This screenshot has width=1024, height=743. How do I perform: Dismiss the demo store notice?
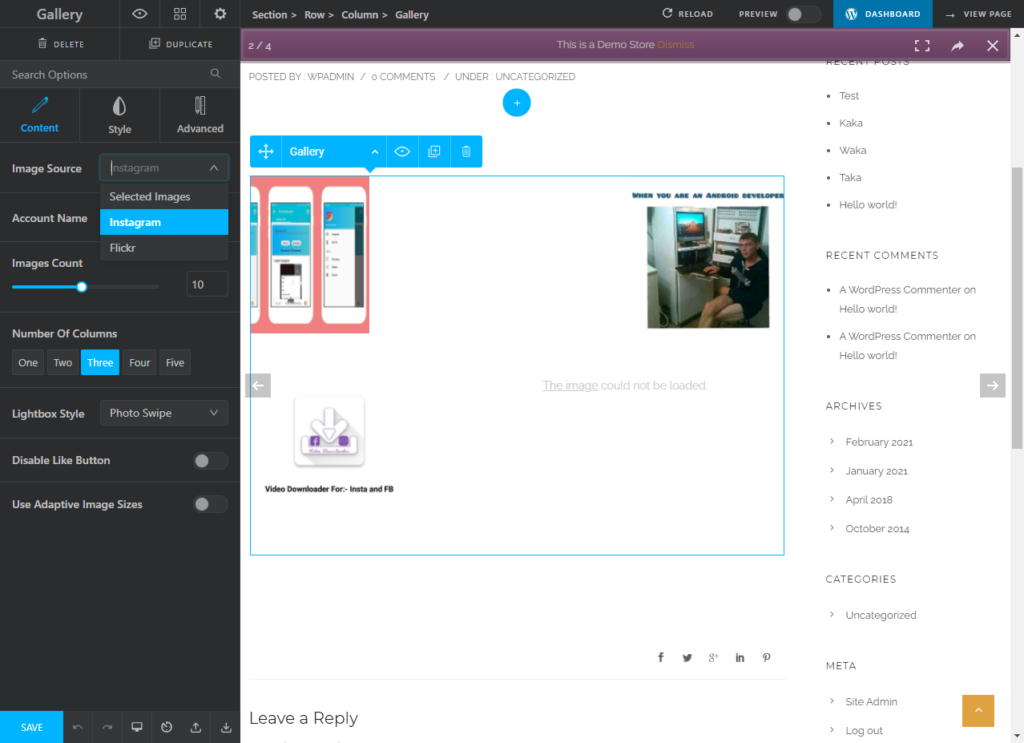pos(675,44)
